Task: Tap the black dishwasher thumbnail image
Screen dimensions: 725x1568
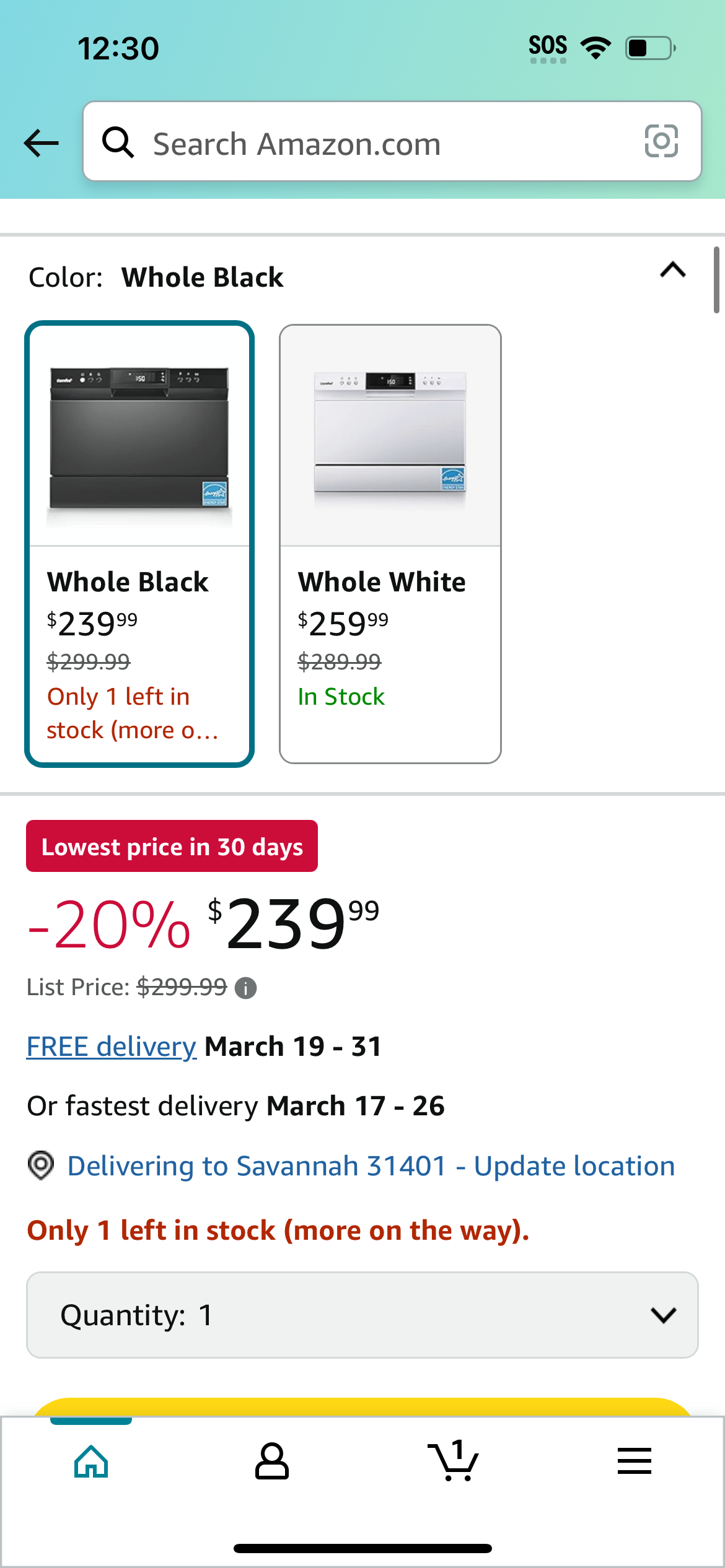Action: [139, 437]
